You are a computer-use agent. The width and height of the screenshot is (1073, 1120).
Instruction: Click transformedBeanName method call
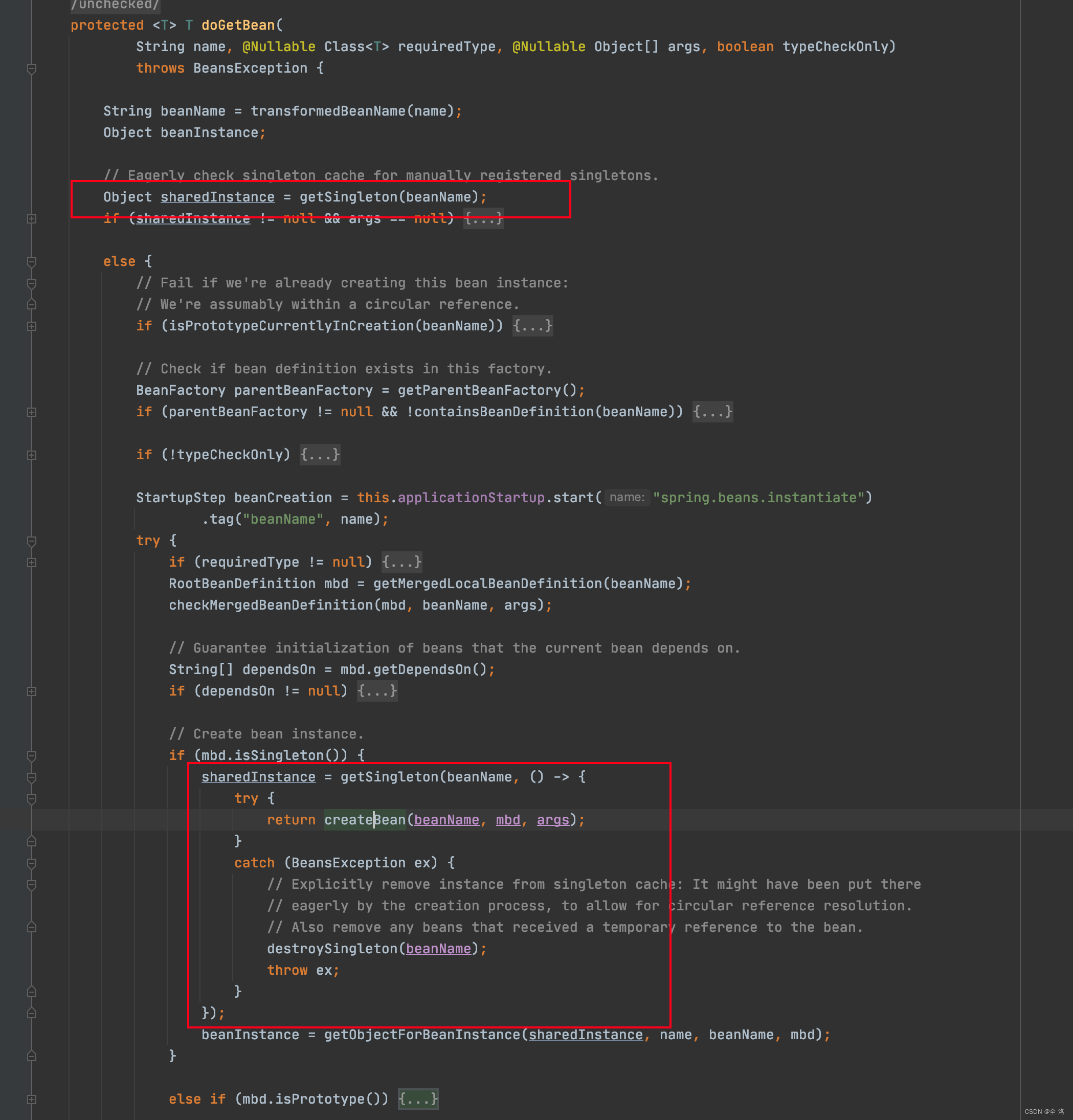[x=328, y=111]
